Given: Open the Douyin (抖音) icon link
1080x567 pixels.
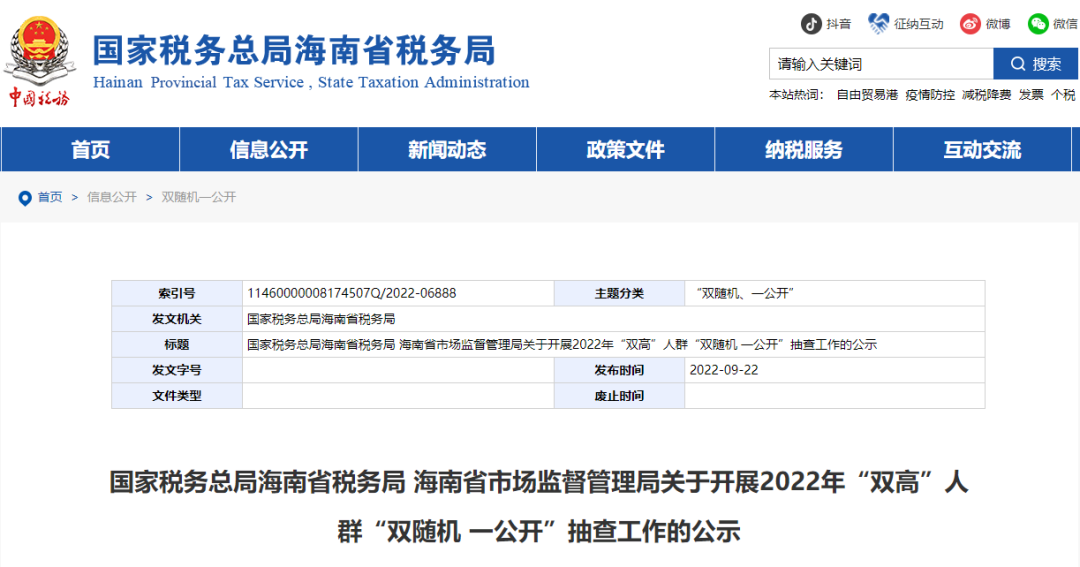Looking at the screenshot, I should (811, 23).
